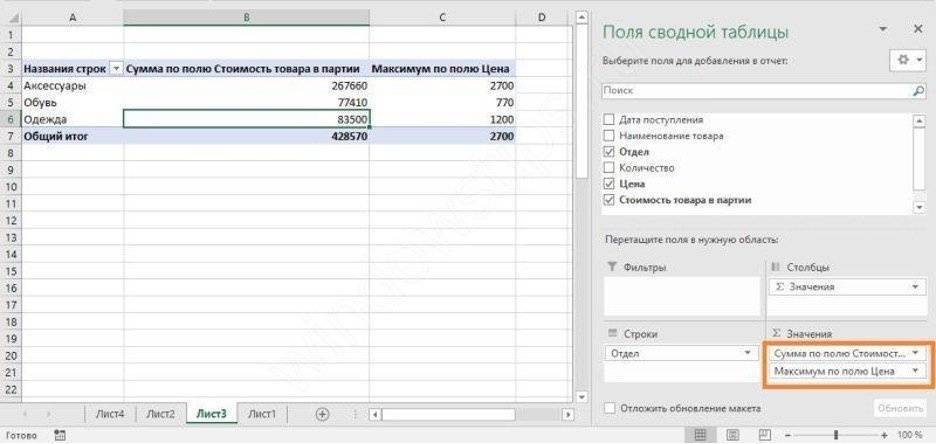
Task: Check the Дата поступления field
Action: [x=610, y=119]
